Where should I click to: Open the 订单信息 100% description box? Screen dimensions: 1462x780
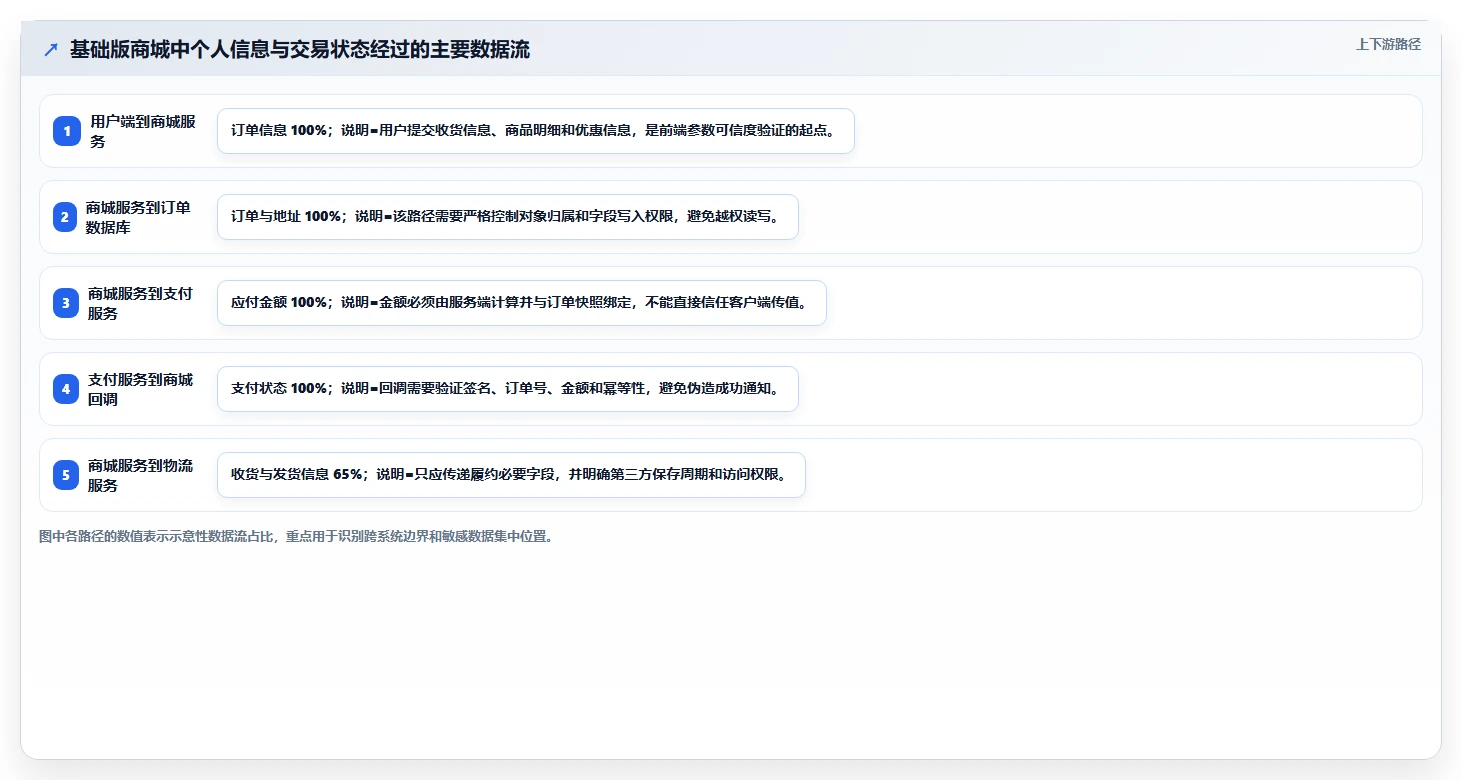pos(536,131)
